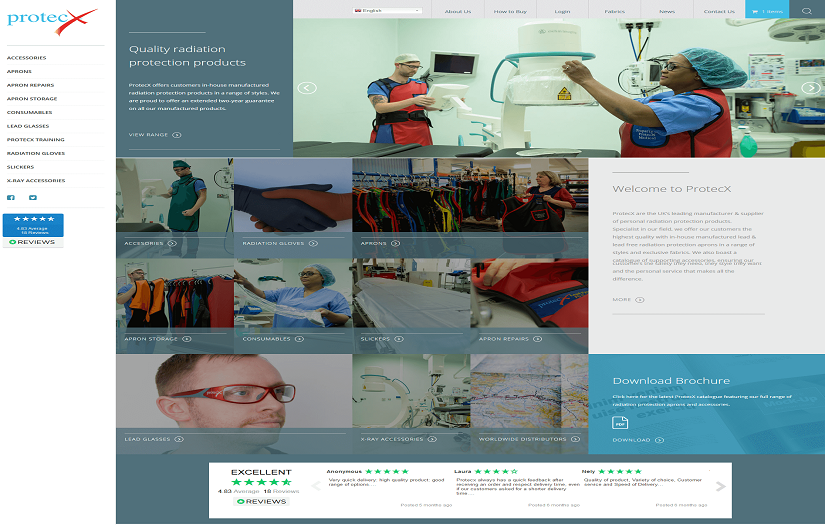Open Contact Us menu item
This screenshot has width=825, height=525.
click(x=719, y=11)
